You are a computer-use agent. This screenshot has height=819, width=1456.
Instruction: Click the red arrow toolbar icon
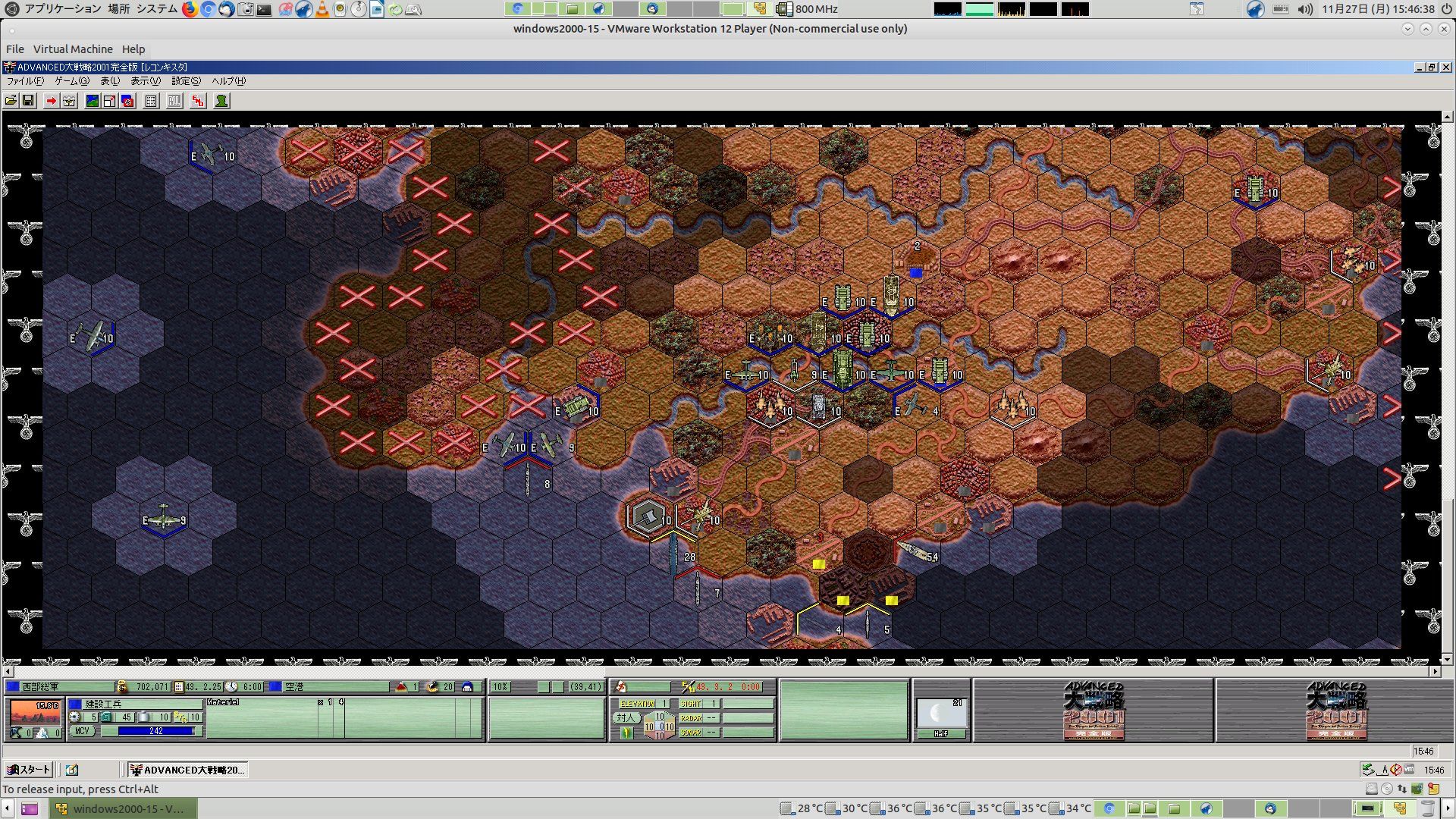tap(51, 101)
